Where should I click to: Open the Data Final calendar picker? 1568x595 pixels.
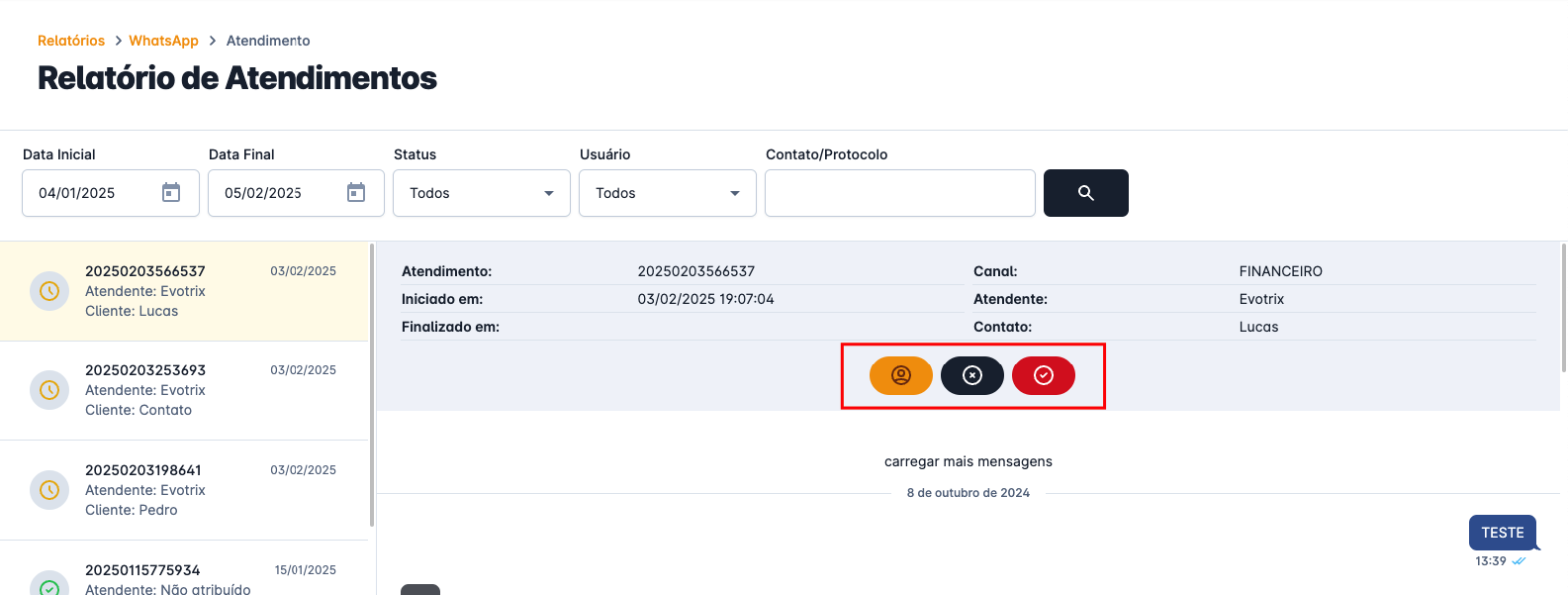[x=356, y=193]
